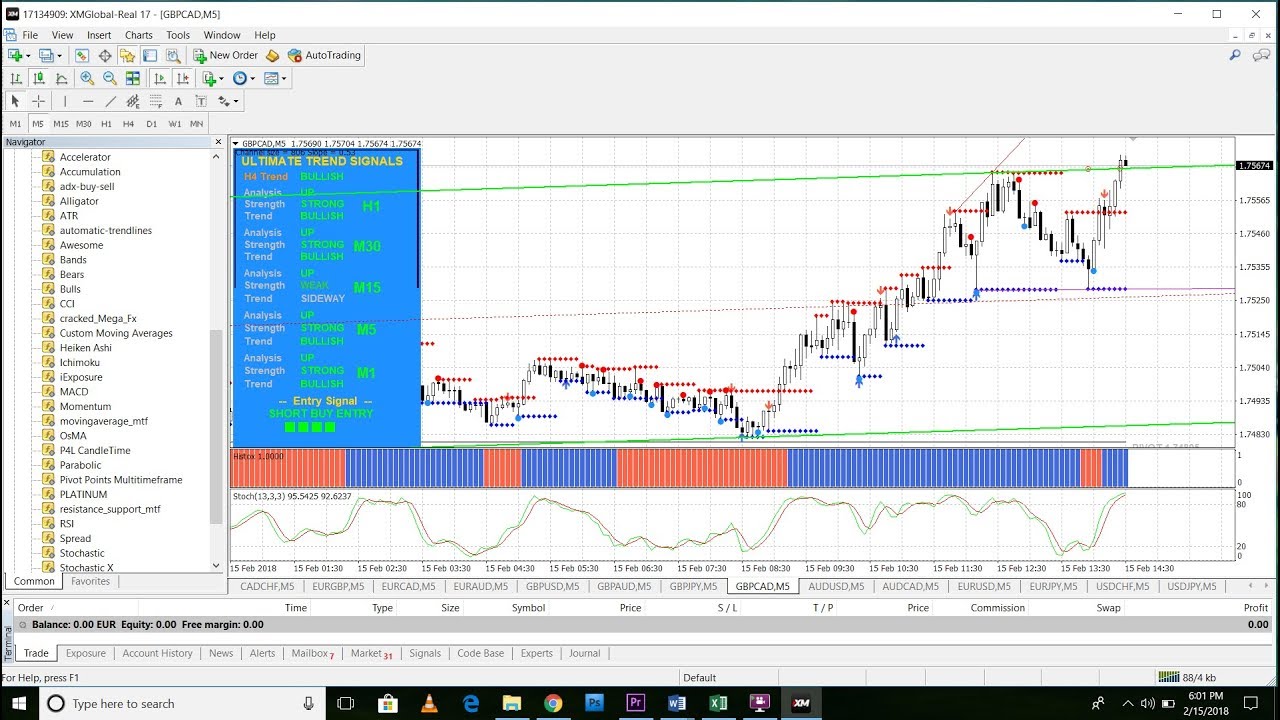The image size is (1280, 720).
Task: Open the New Chart dropdown arrow
Action: tap(28, 56)
